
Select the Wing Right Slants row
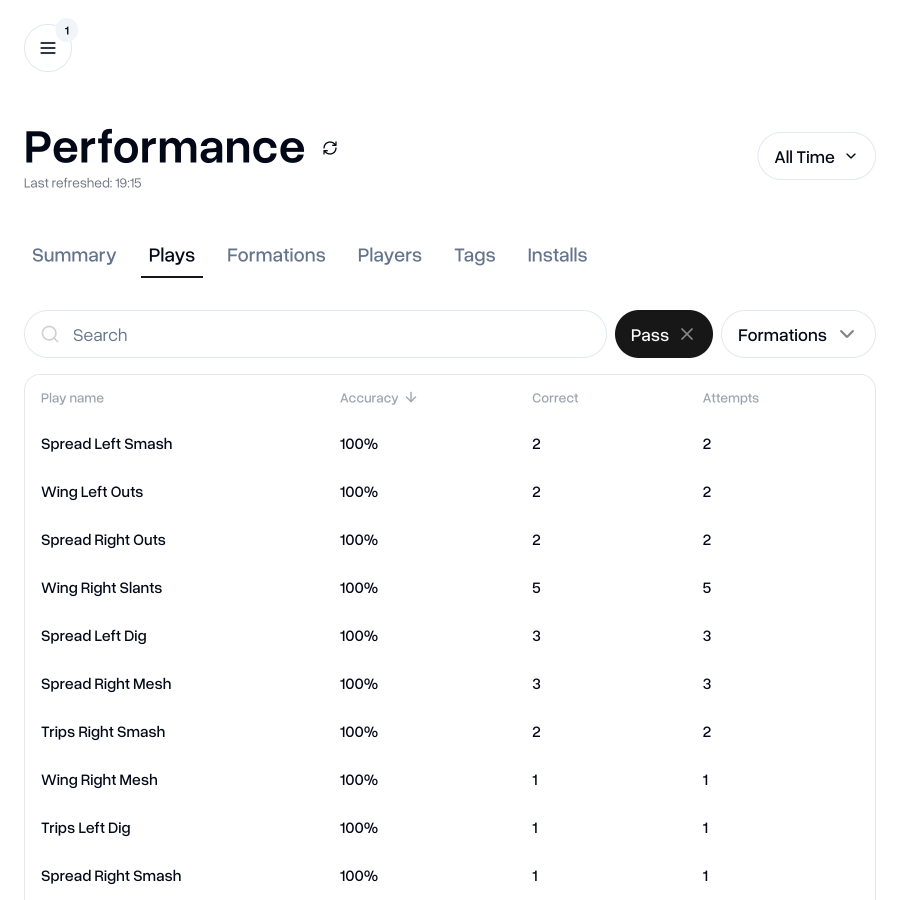click(x=101, y=588)
